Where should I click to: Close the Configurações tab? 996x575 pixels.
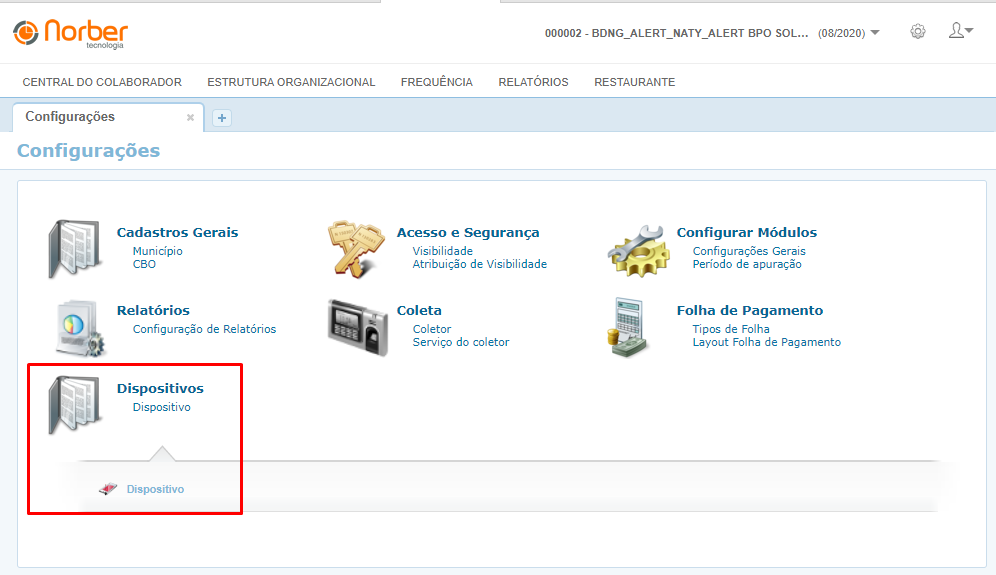pyautogui.click(x=190, y=118)
